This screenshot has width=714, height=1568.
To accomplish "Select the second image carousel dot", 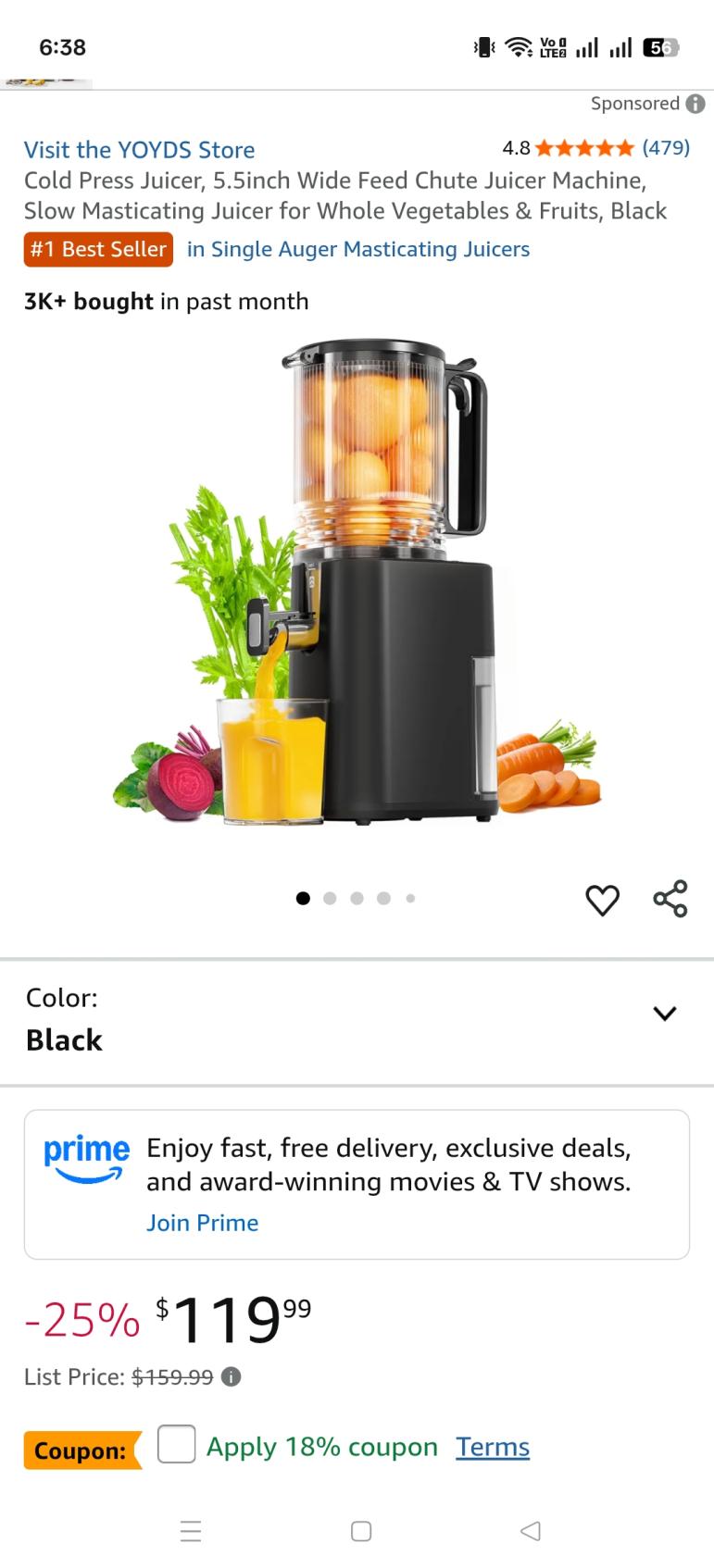I will coord(330,898).
